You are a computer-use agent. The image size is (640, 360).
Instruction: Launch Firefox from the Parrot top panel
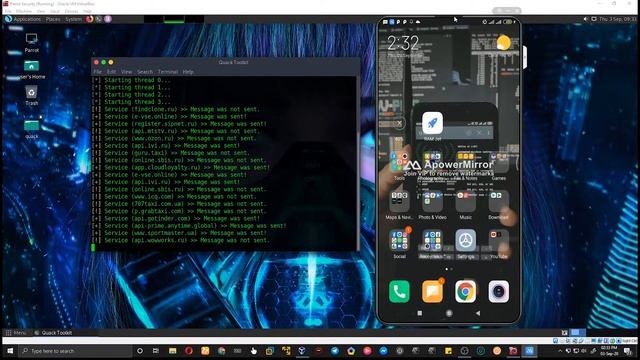[x=89, y=19]
